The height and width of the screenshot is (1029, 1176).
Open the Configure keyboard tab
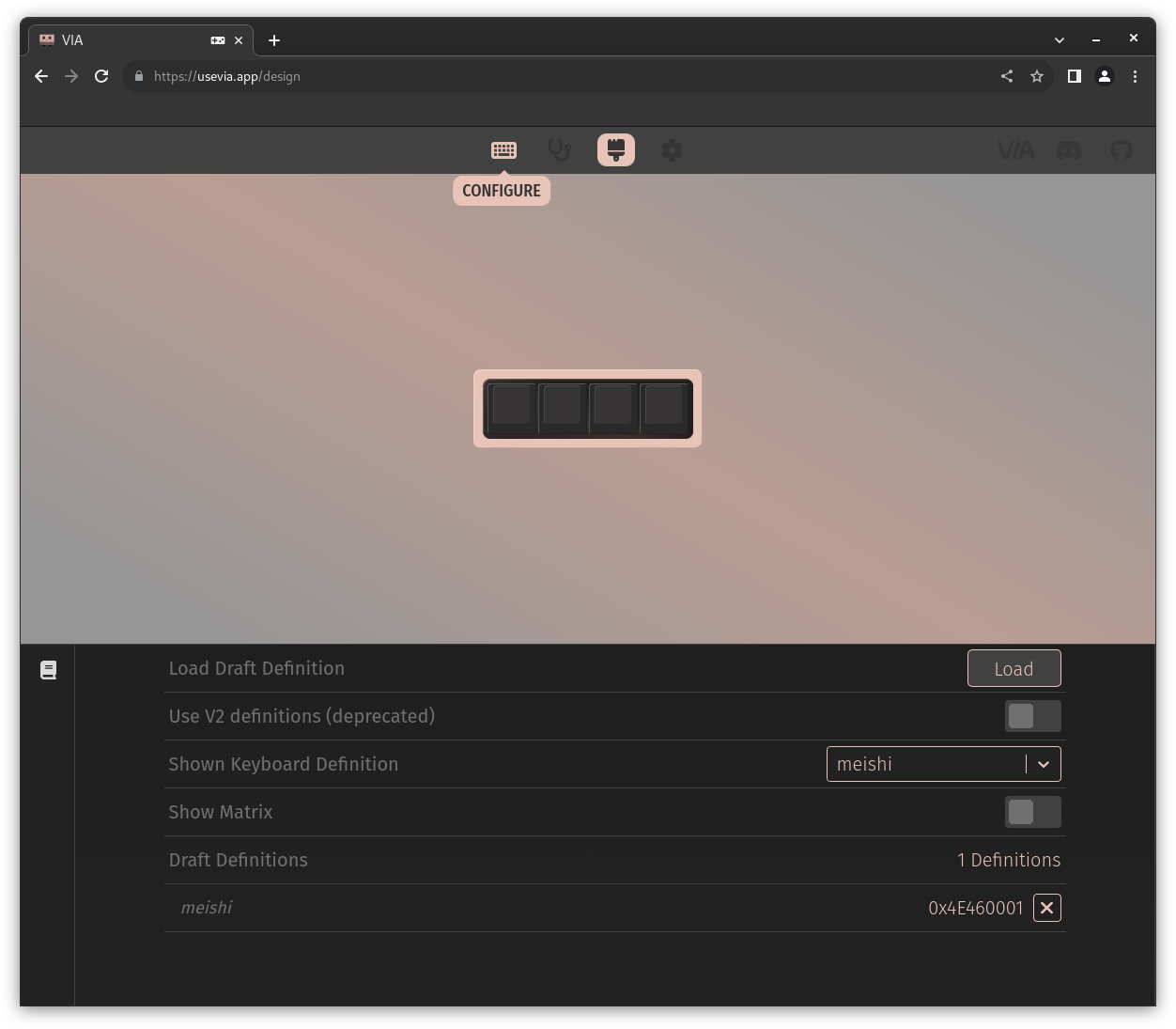(503, 150)
